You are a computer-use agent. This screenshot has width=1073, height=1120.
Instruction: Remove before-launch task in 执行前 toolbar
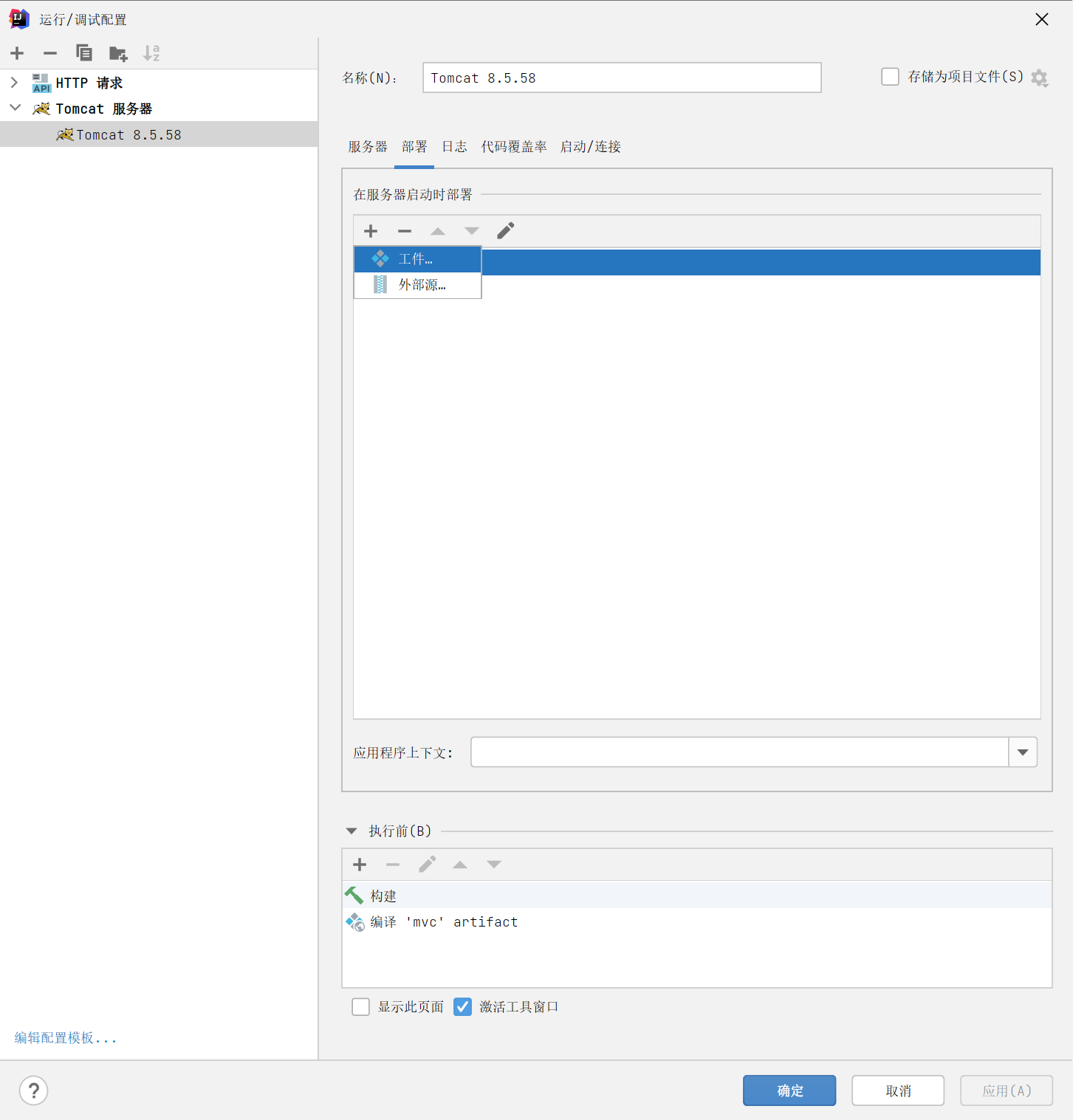tap(393, 865)
